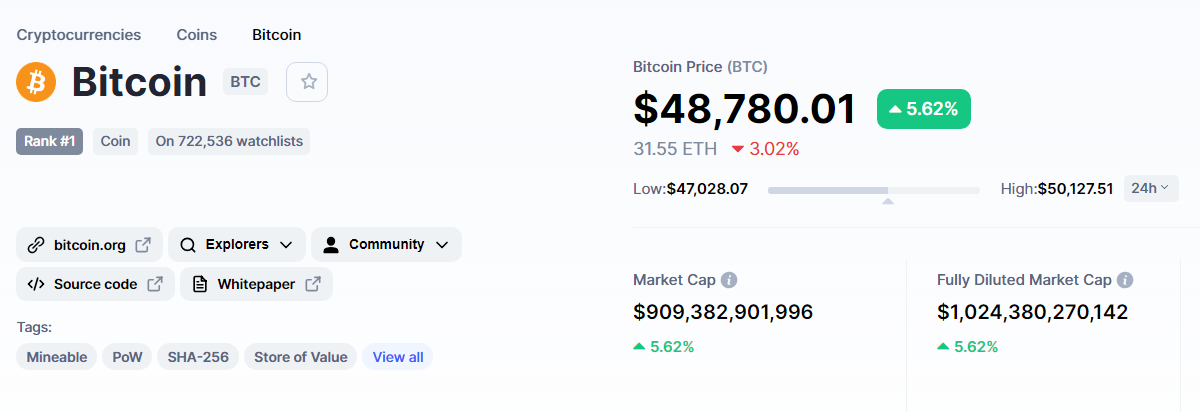
Task: Go to Coins breadcrumb
Action: [x=197, y=35]
